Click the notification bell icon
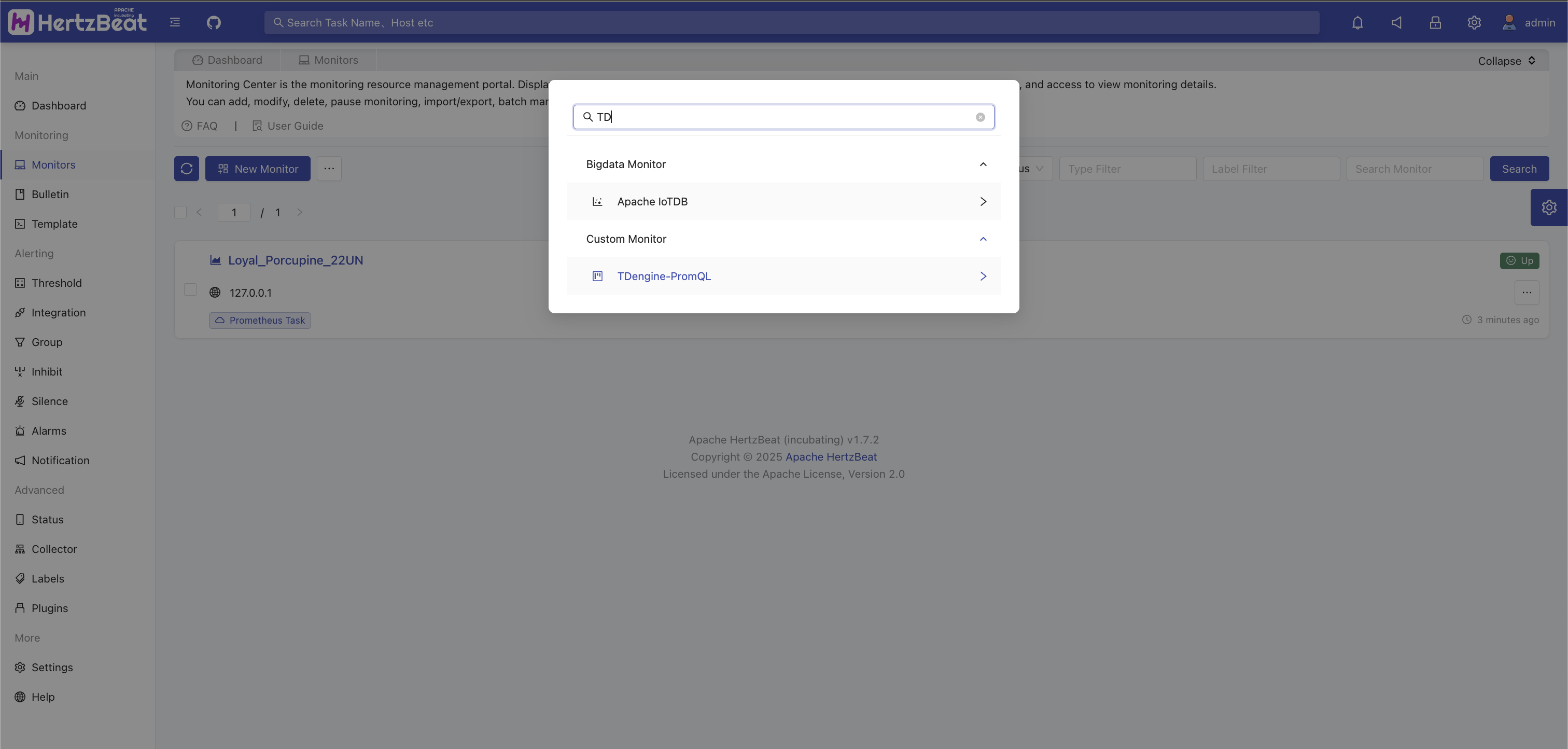1568x749 pixels. (x=1357, y=22)
